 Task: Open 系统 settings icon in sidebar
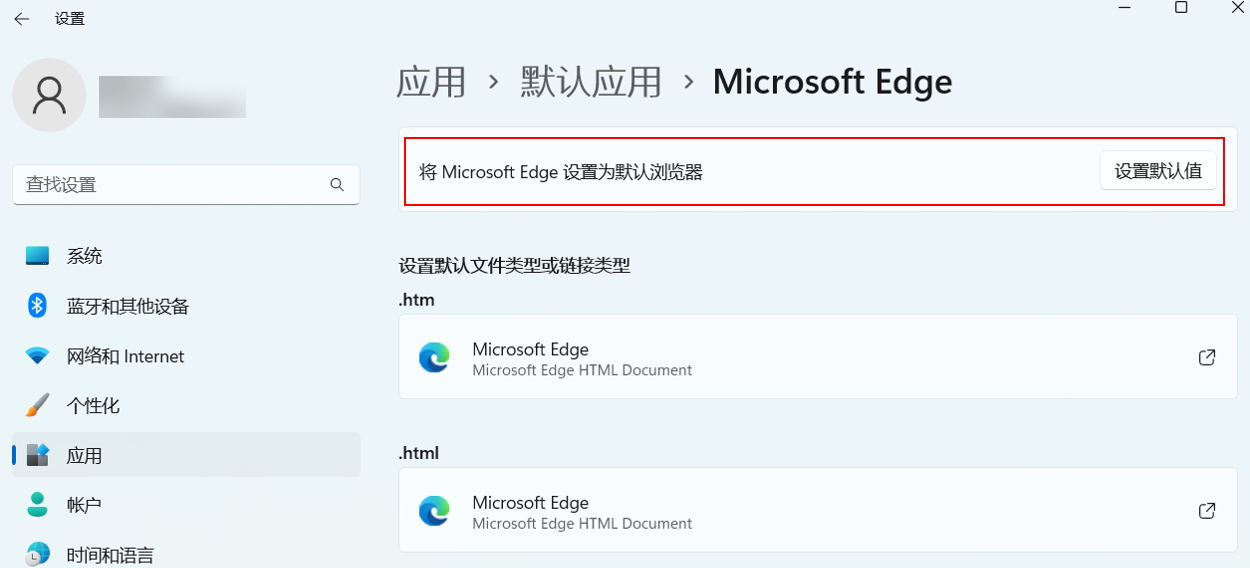click(37, 256)
